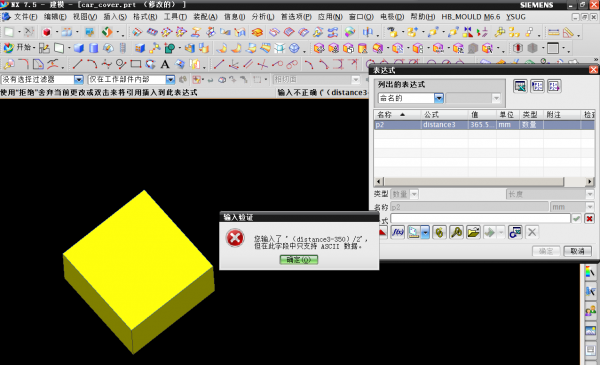Open the 编辑(E) menu
The image size is (600, 365).
tap(55, 17)
